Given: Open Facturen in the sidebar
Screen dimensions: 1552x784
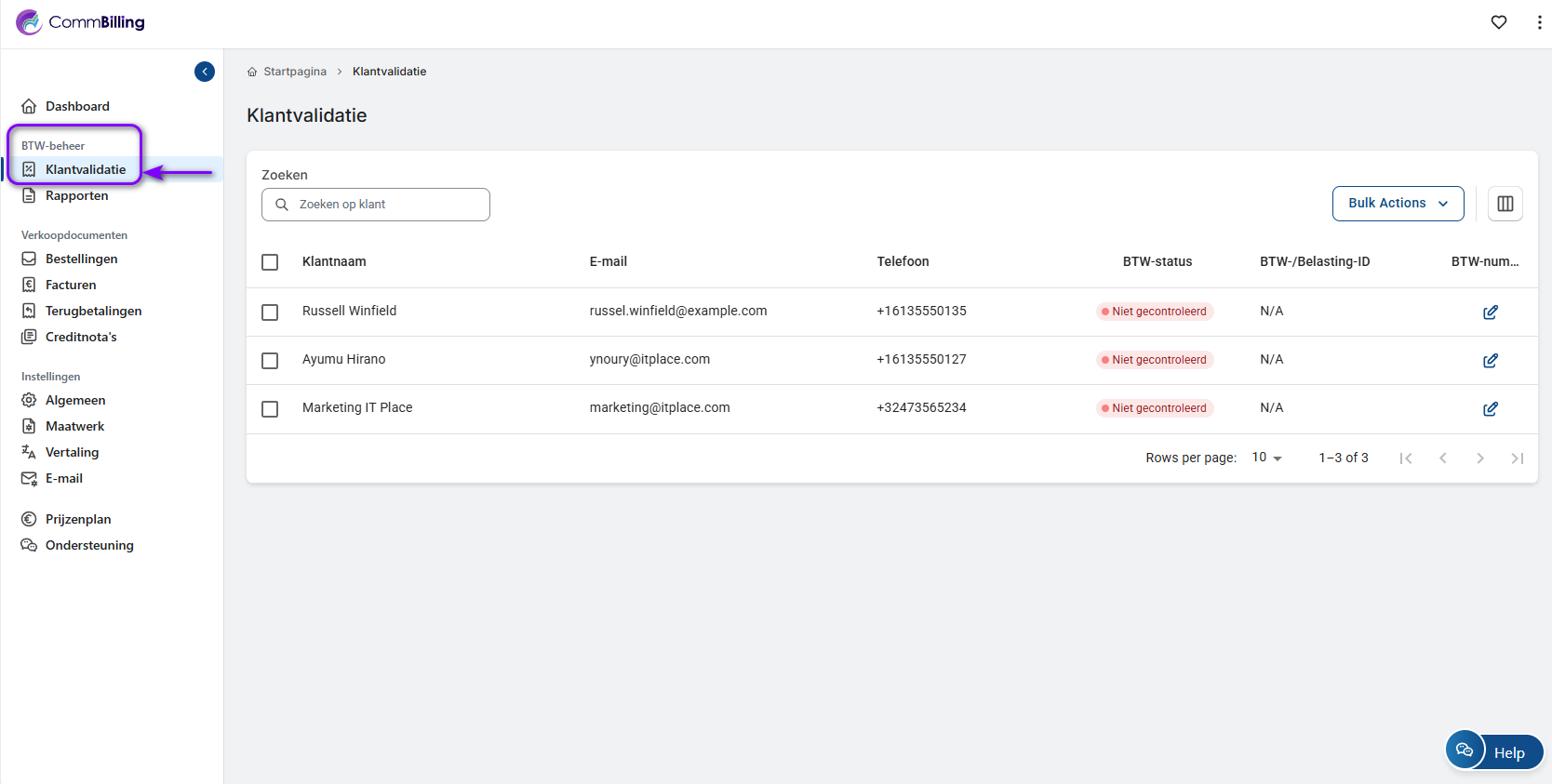Looking at the screenshot, I should coord(71,285).
